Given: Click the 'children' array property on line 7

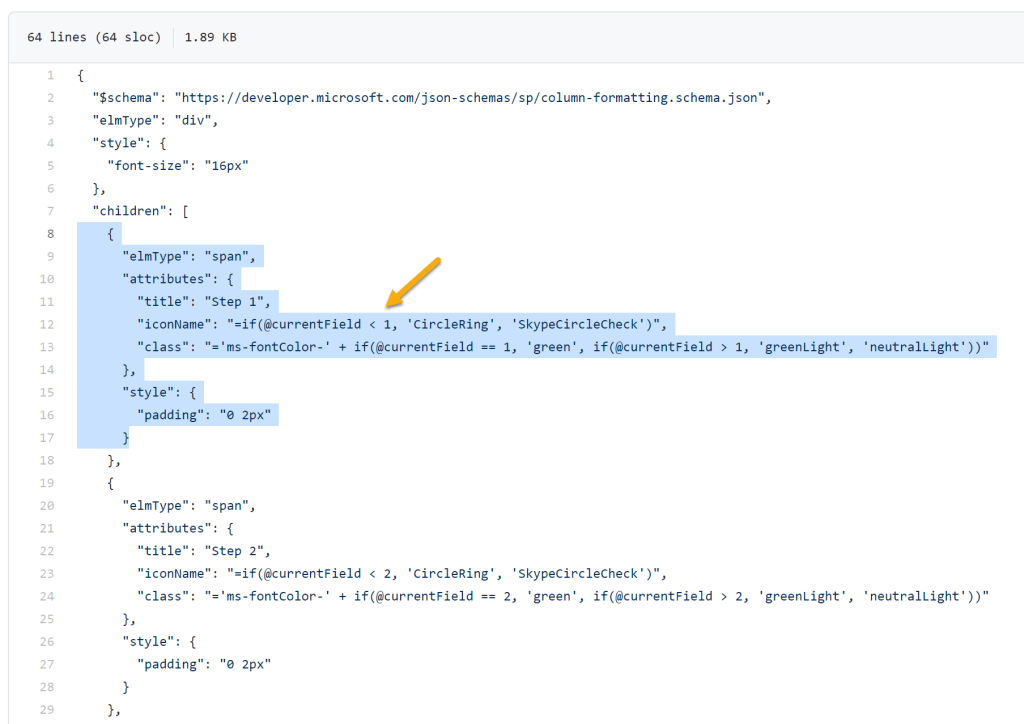Looking at the screenshot, I should coord(121,210).
